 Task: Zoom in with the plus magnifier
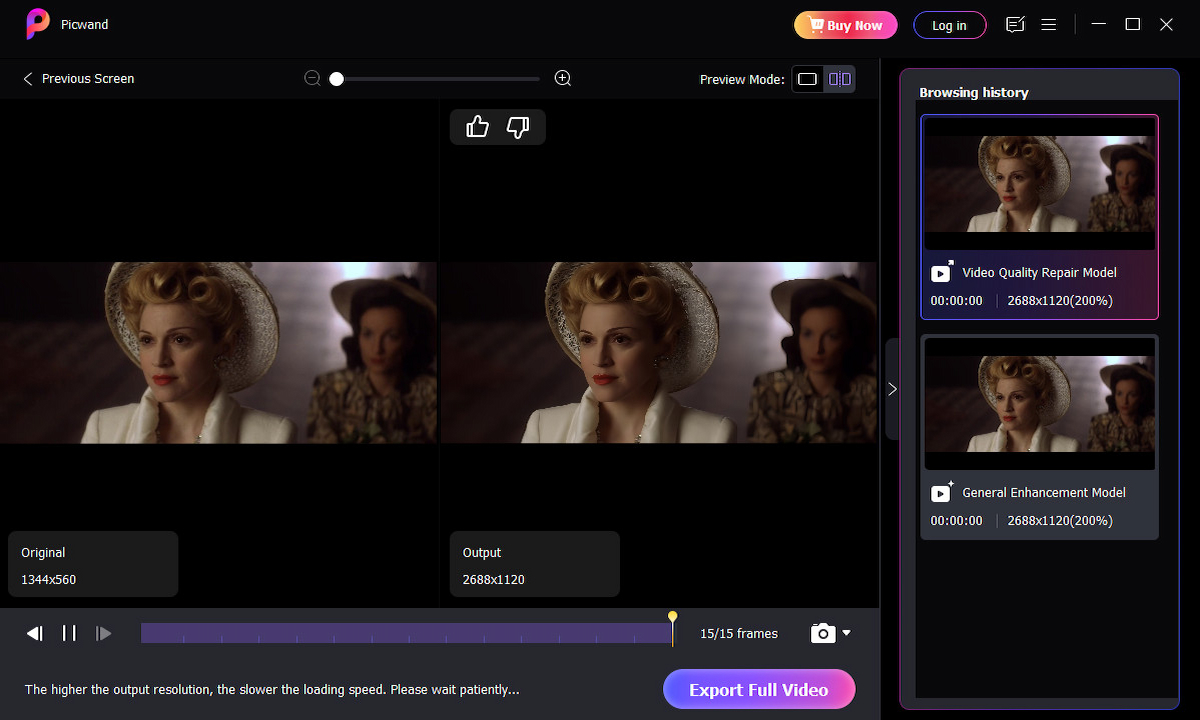tap(563, 78)
